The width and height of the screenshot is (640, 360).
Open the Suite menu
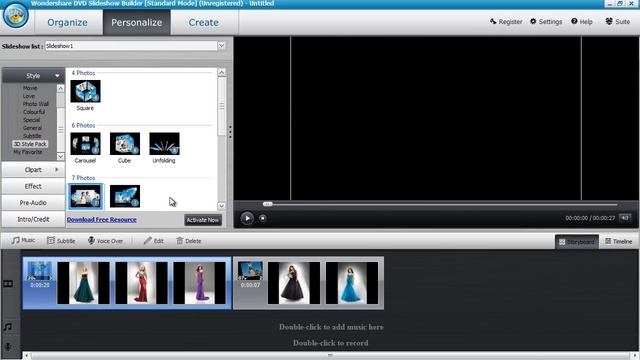click(x=618, y=22)
